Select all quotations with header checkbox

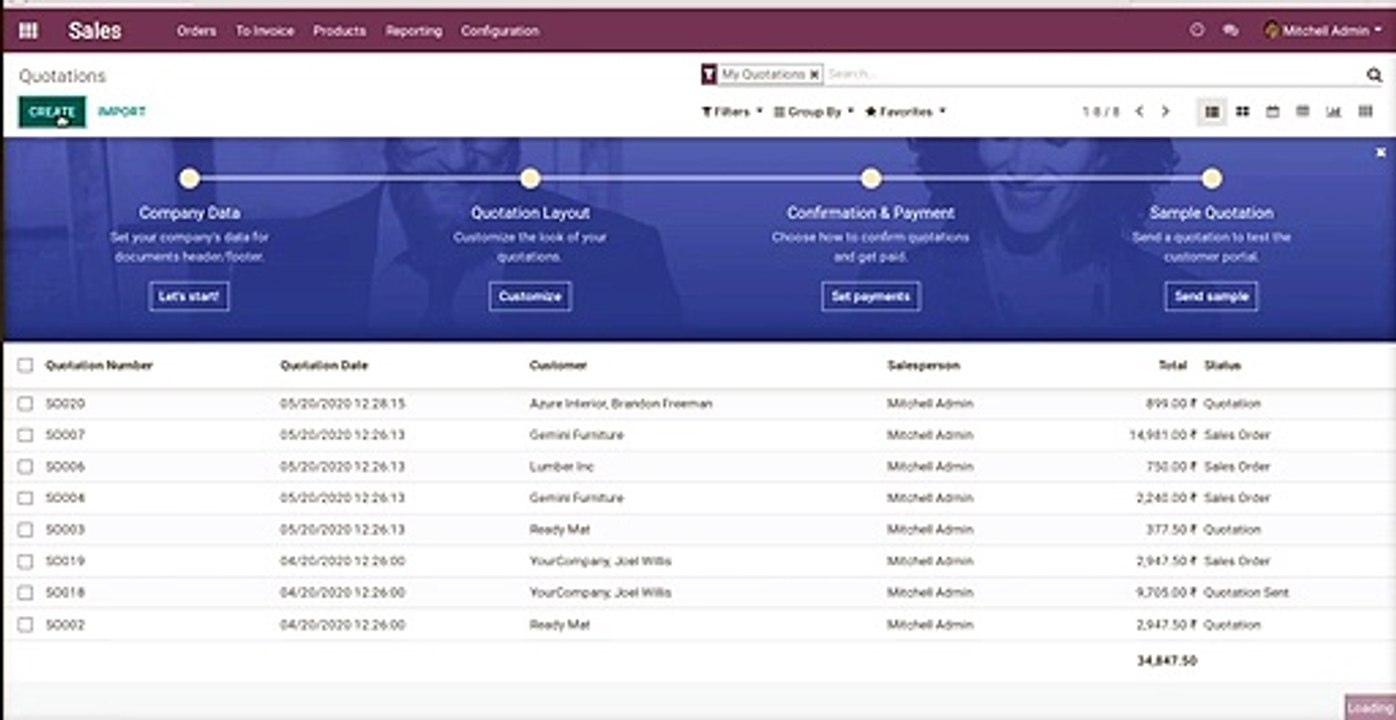(25, 366)
